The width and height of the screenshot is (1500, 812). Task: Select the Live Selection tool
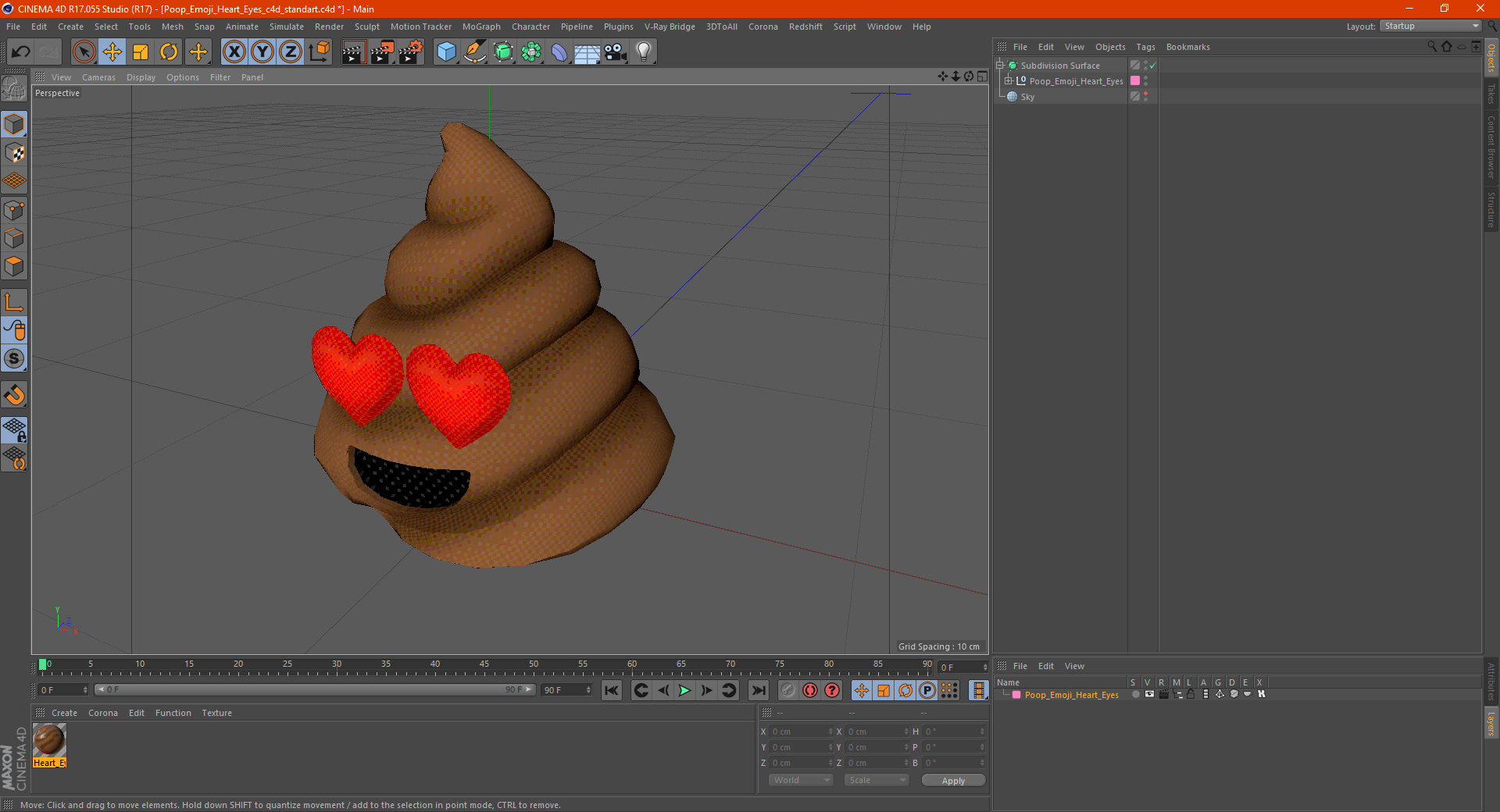[x=84, y=52]
